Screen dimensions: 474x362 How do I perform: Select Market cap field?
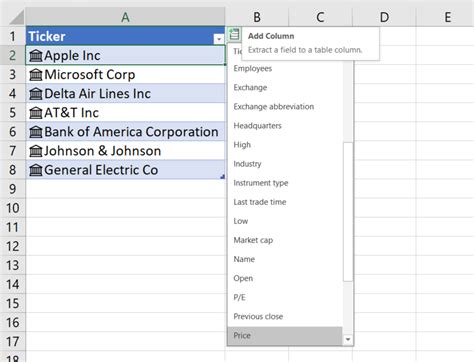[285, 240]
